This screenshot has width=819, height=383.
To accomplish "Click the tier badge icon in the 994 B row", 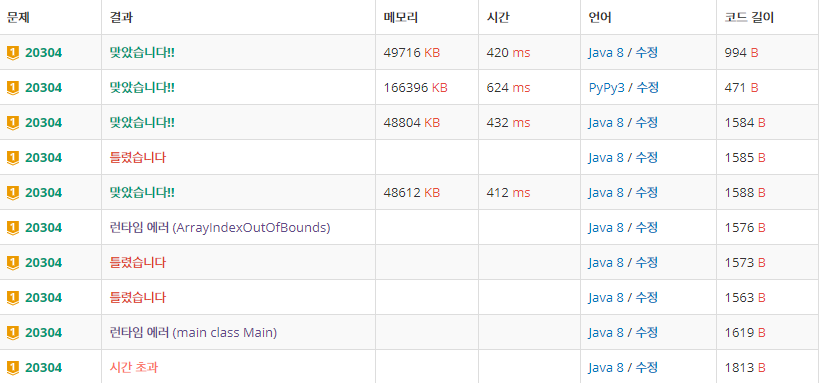I will [x=13, y=52].
